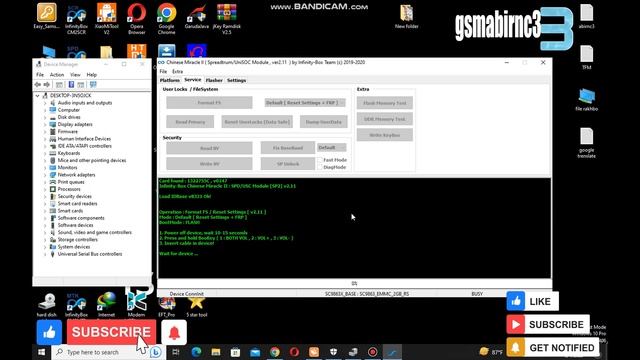The height and width of the screenshot is (360, 640).
Task: Switch to the Flasher tab
Action: point(214,80)
